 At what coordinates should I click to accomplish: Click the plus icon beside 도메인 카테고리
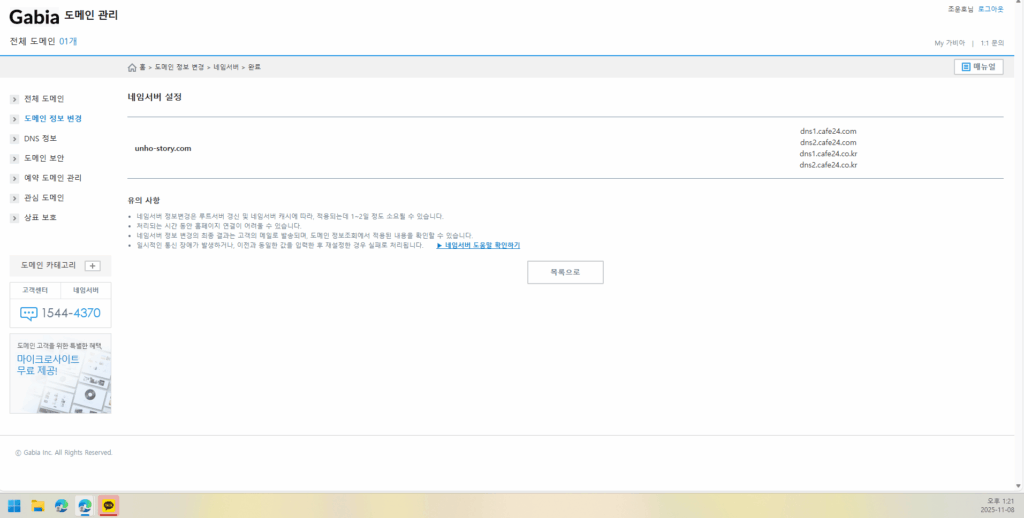point(92,266)
